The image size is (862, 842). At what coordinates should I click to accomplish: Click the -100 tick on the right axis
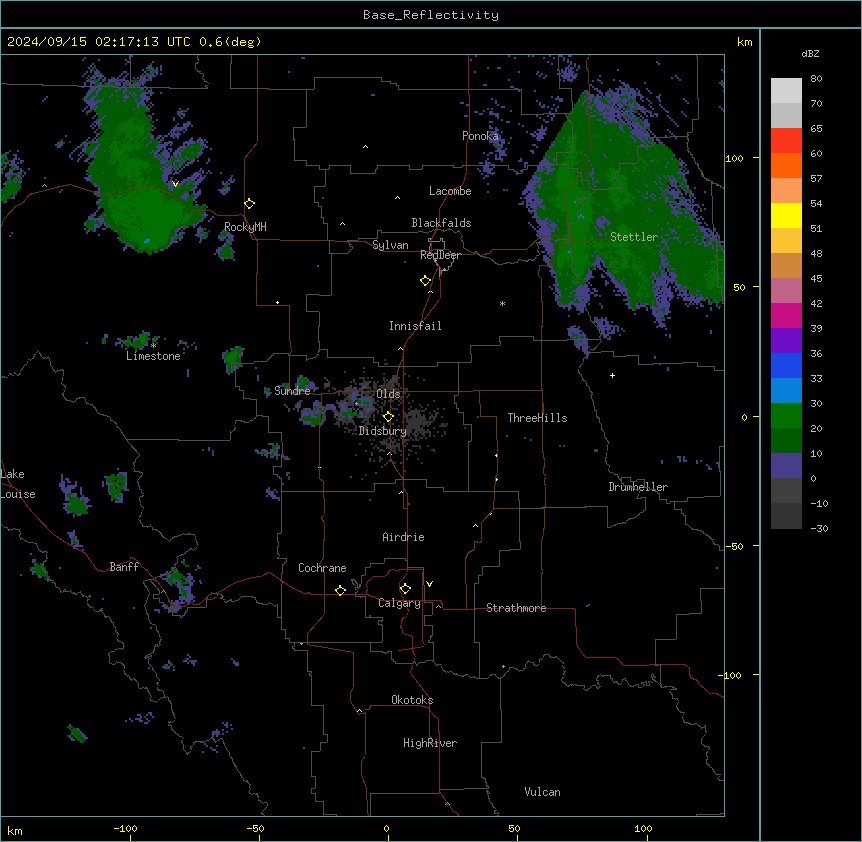coord(731,675)
